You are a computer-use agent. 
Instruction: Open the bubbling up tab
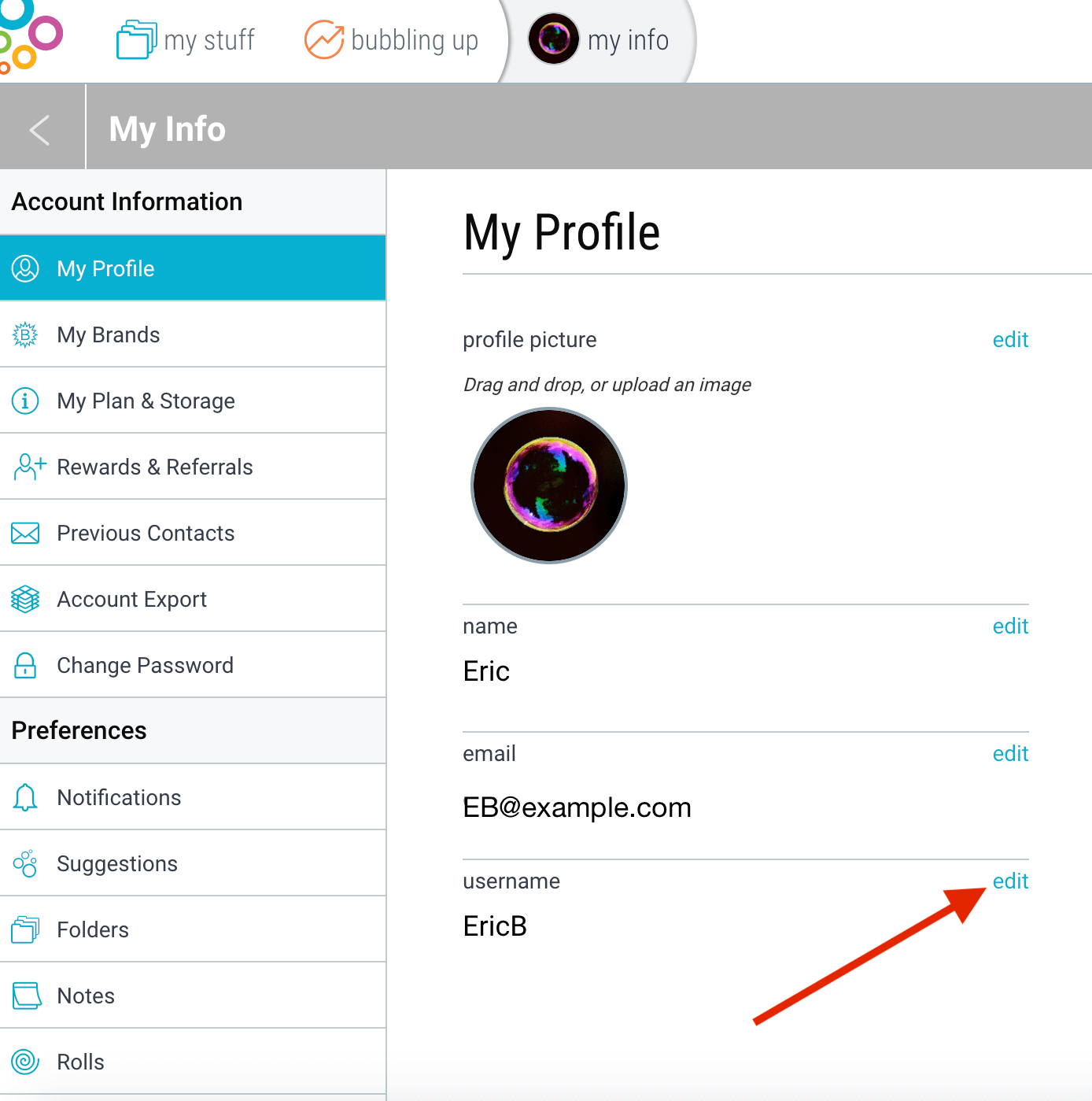tap(392, 40)
